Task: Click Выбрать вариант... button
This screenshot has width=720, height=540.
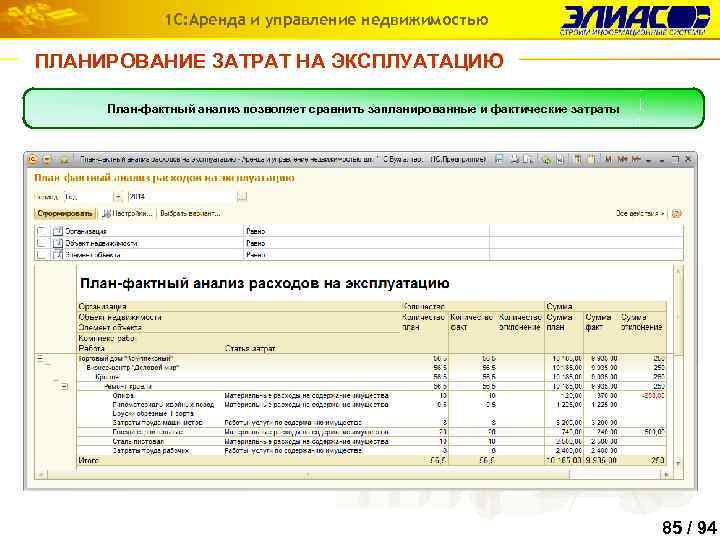Action: pyautogui.click(x=190, y=214)
